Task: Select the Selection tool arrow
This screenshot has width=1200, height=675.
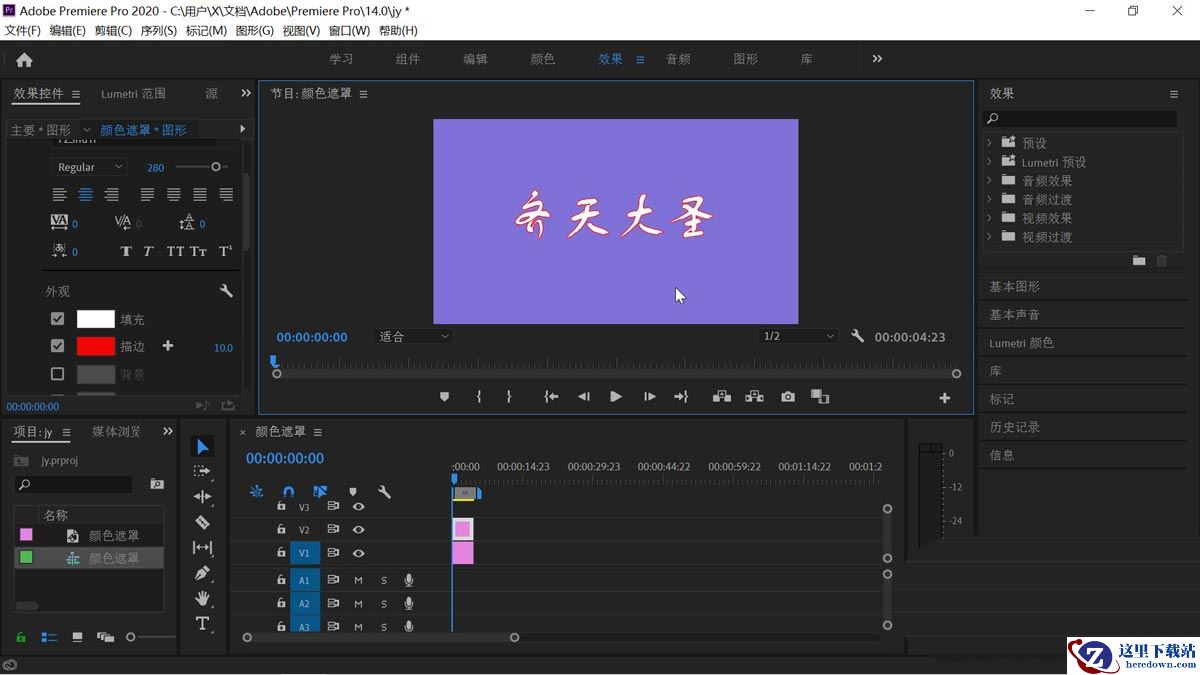Action: point(202,446)
